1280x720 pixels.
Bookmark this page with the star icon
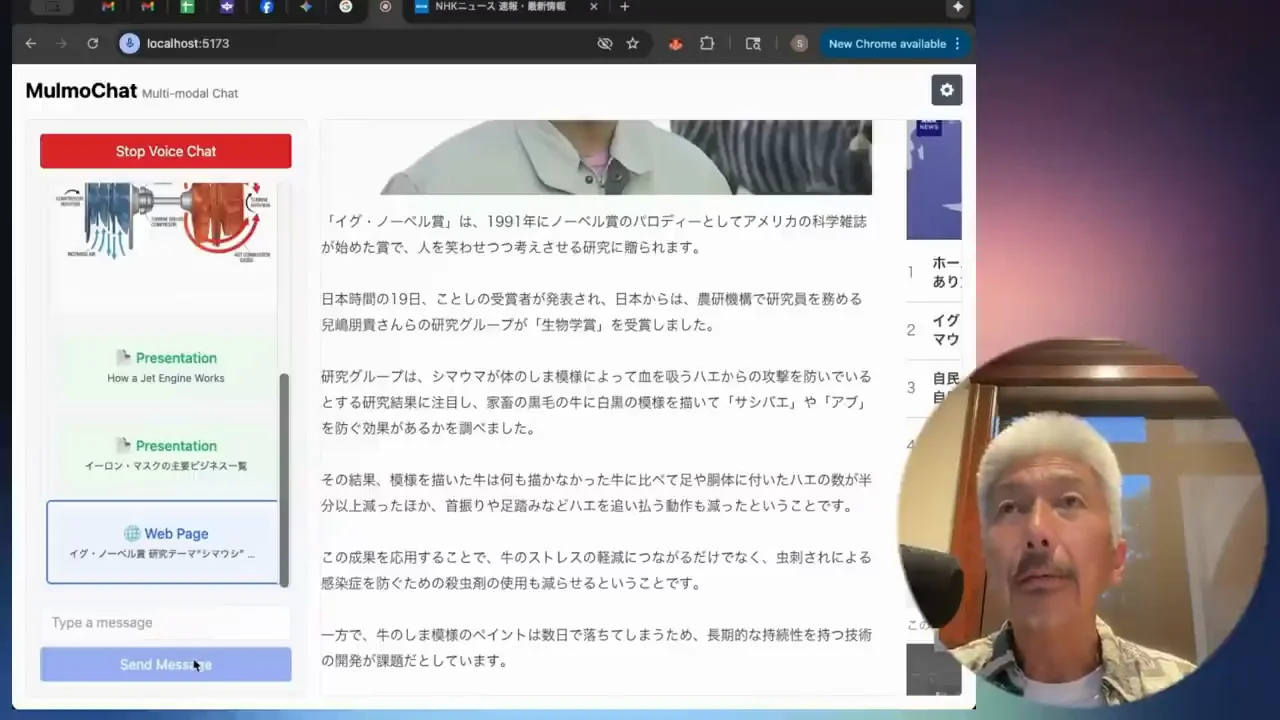(632, 44)
